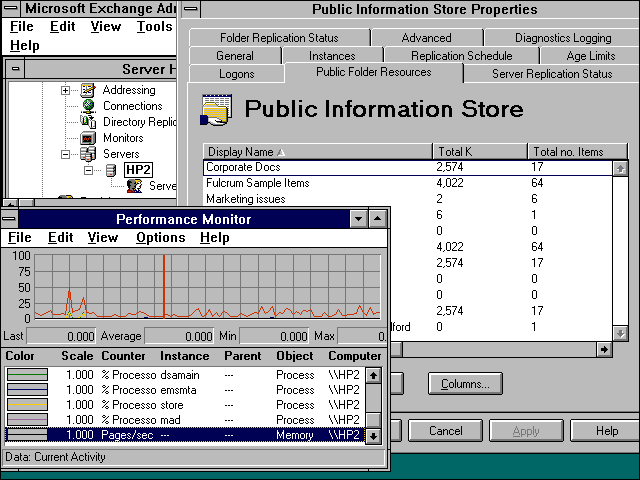The image size is (640, 480).
Task: Click the Addressing icon in tree
Action: pyautogui.click(x=88, y=90)
